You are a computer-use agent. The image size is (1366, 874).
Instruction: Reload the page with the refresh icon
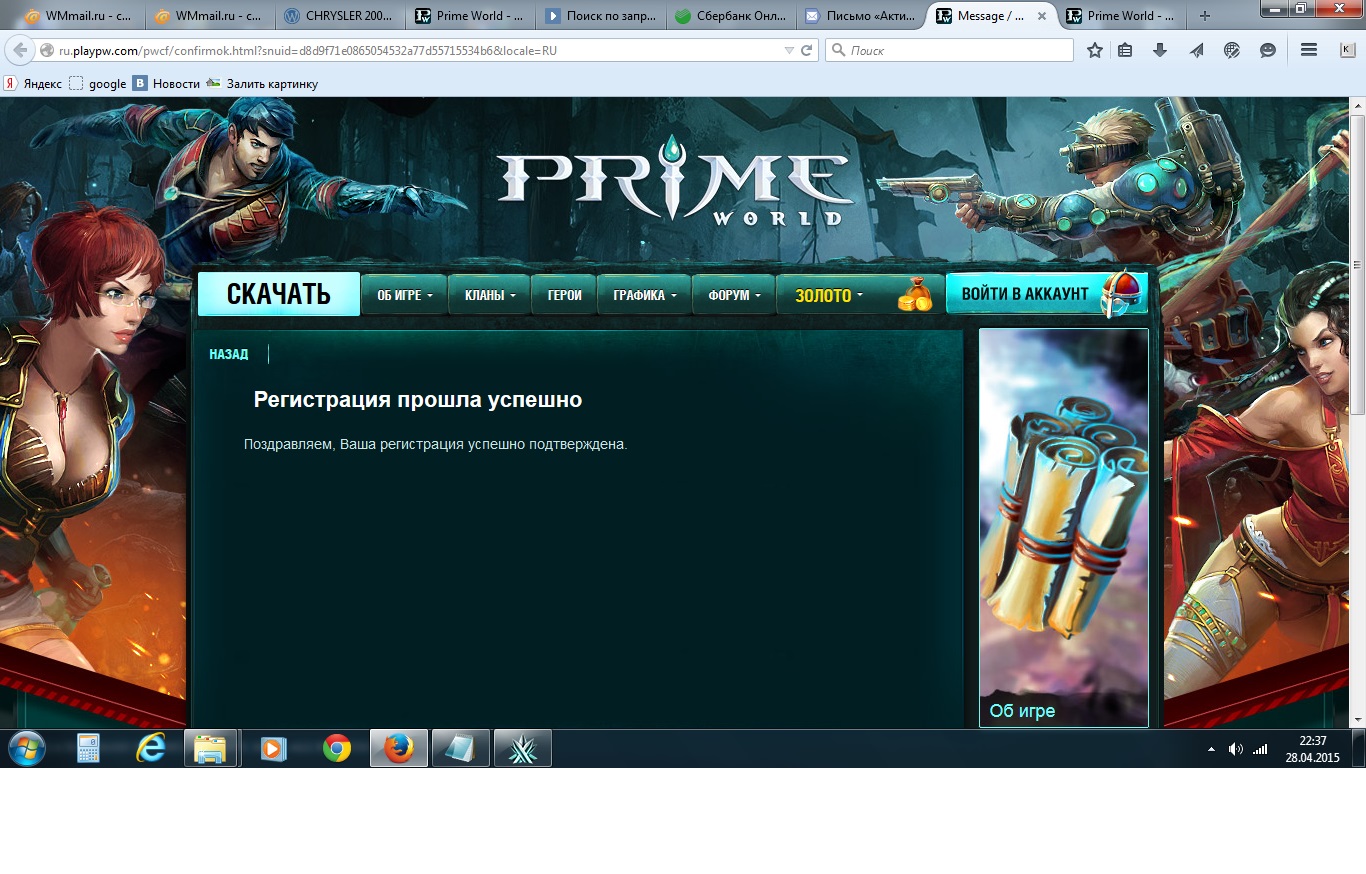click(x=807, y=50)
